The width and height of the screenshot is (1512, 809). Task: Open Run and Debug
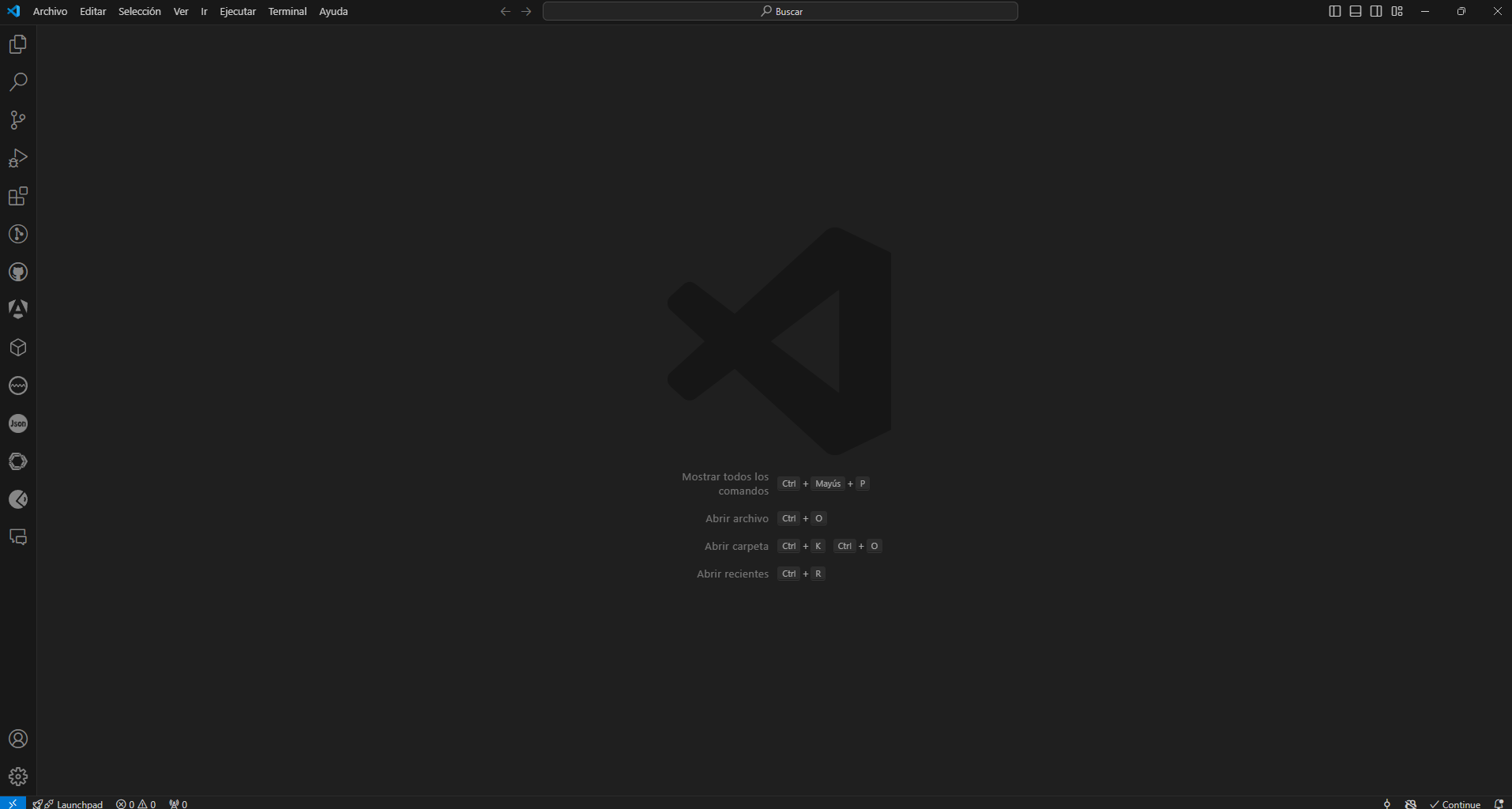pyautogui.click(x=17, y=158)
